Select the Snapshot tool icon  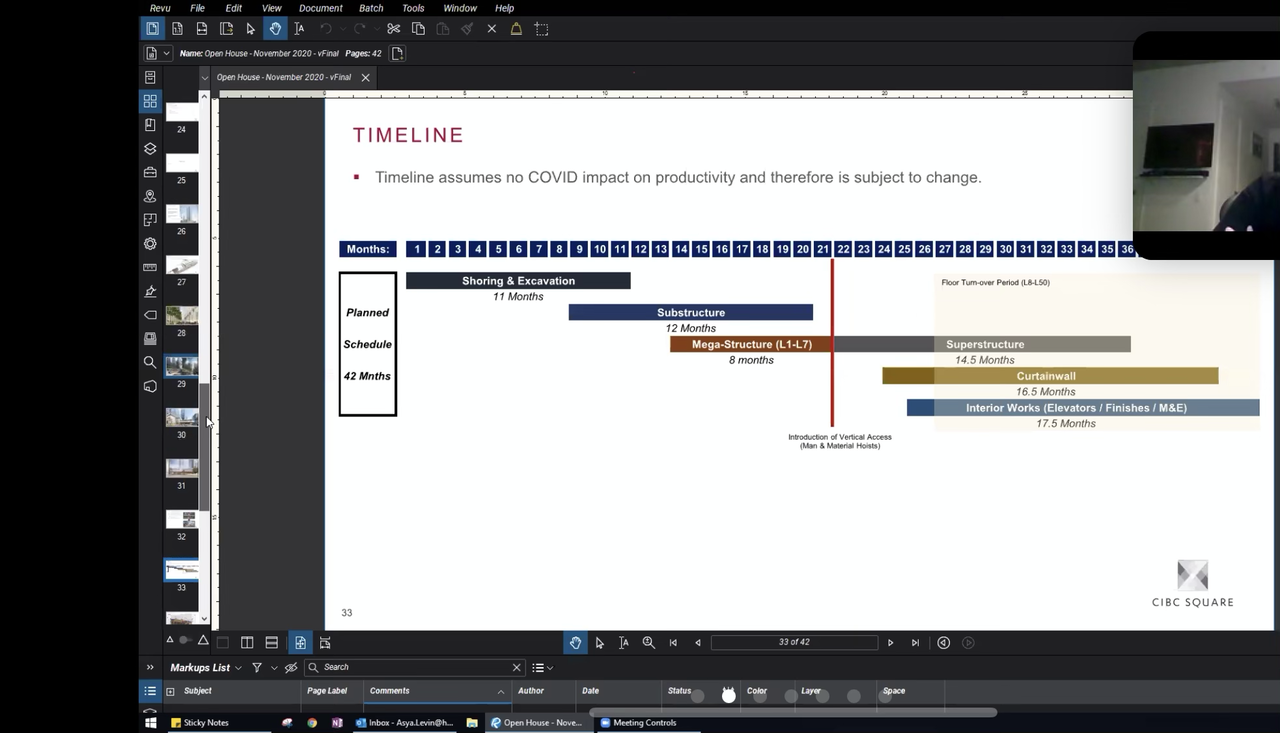click(541, 29)
